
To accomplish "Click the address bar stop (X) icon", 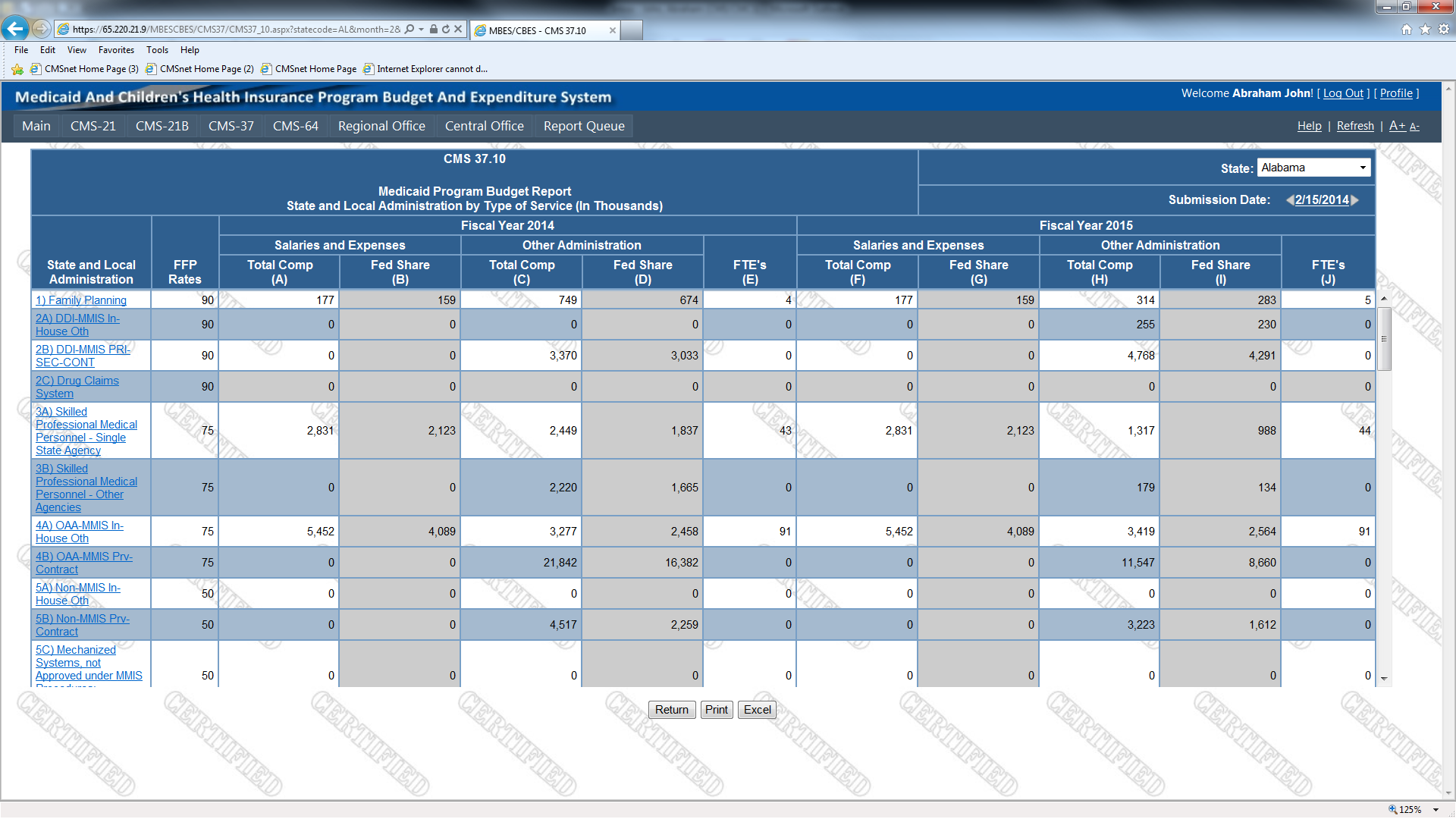I will point(458,30).
